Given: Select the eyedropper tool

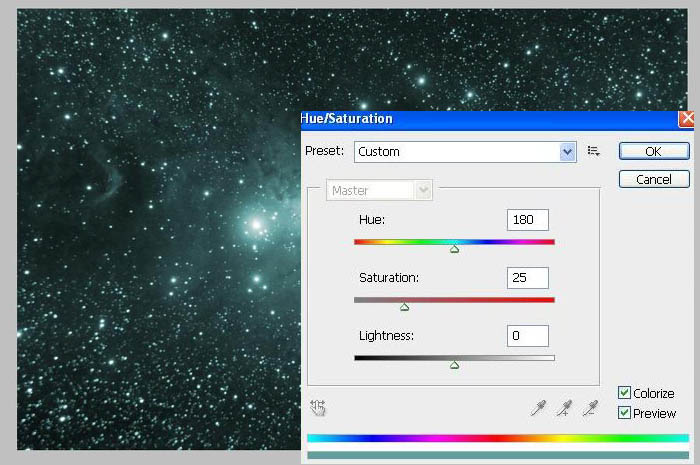Looking at the screenshot, I should pos(538,408).
